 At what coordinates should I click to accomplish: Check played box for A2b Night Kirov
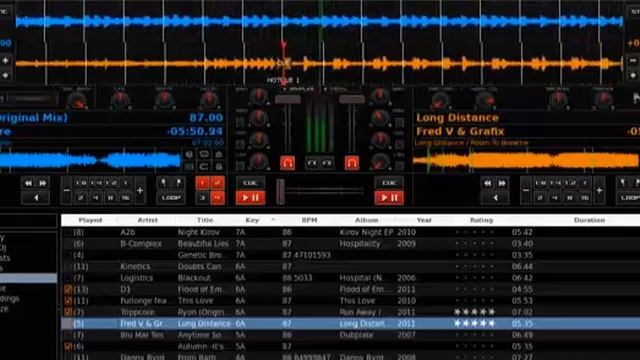pyautogui.click(x=68, y=232)
